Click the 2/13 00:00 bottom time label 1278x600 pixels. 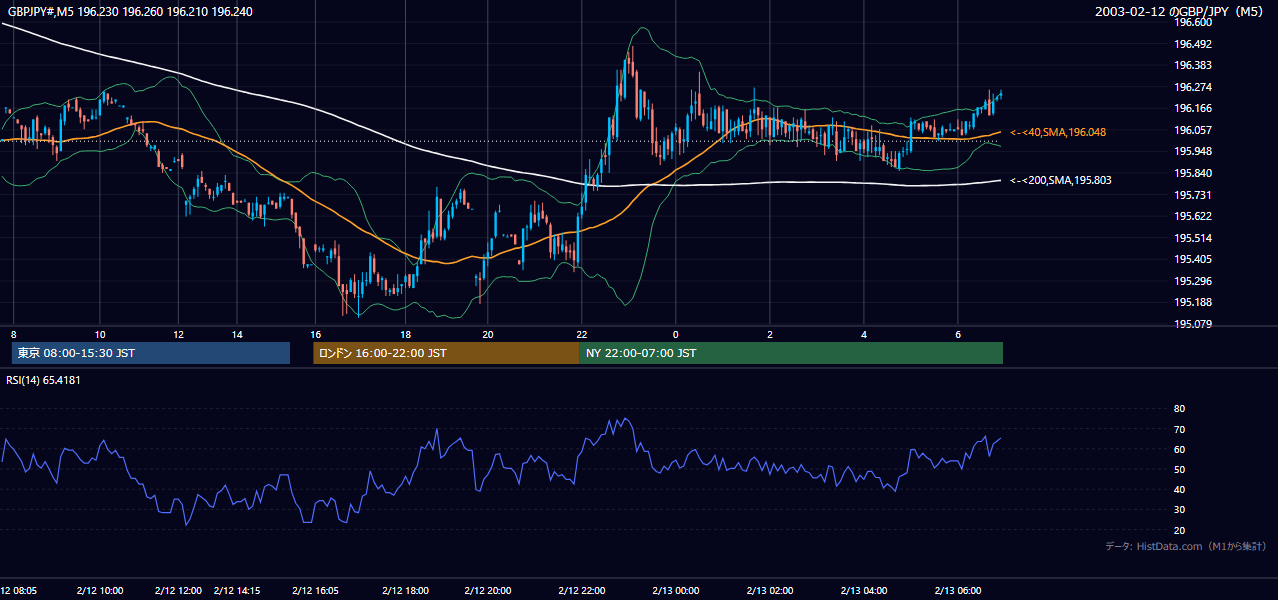tap(675, 591)
